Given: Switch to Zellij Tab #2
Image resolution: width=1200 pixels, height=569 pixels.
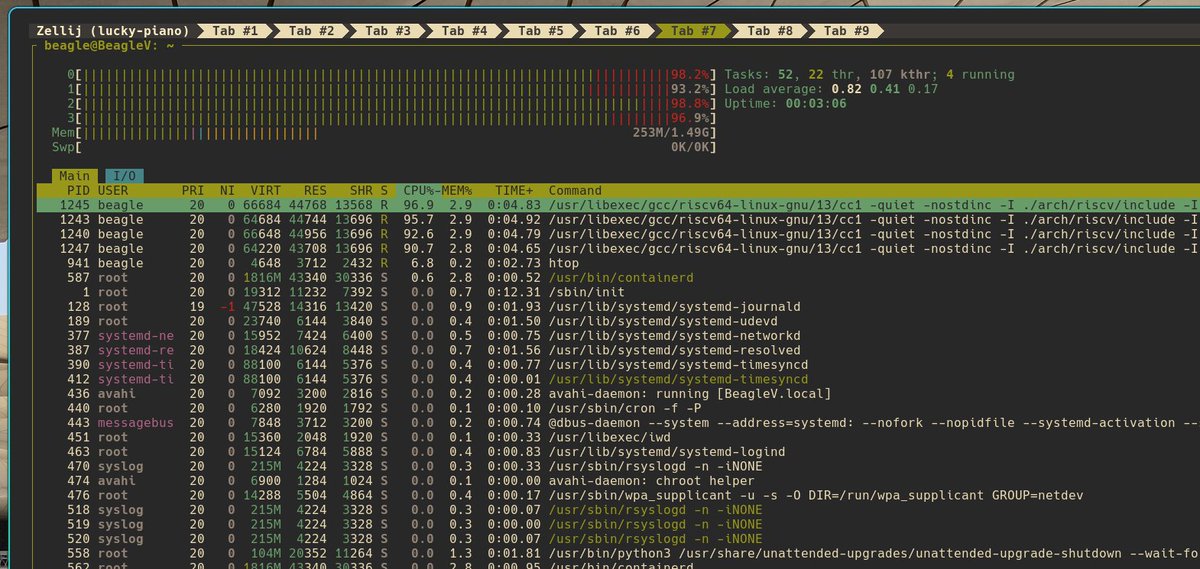Looking at the screenshot, I should [x=311, y=31].
